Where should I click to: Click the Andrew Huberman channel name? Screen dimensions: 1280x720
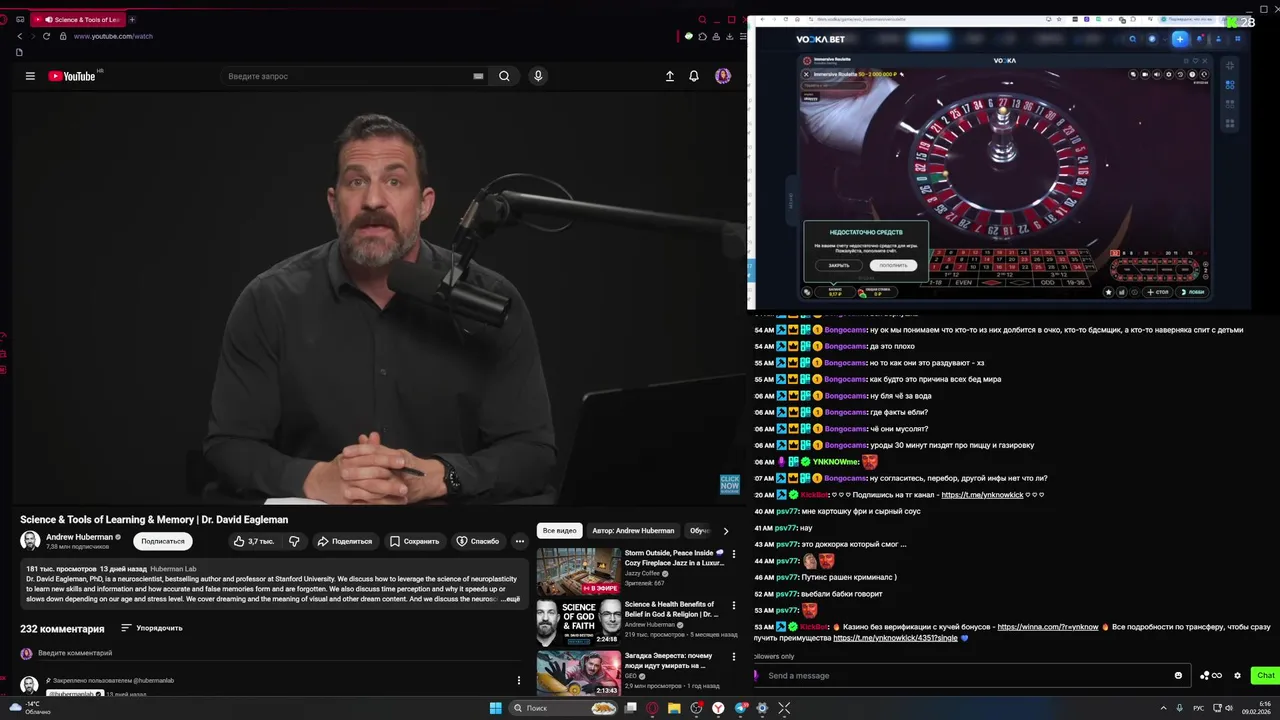(x=80, y=537)
